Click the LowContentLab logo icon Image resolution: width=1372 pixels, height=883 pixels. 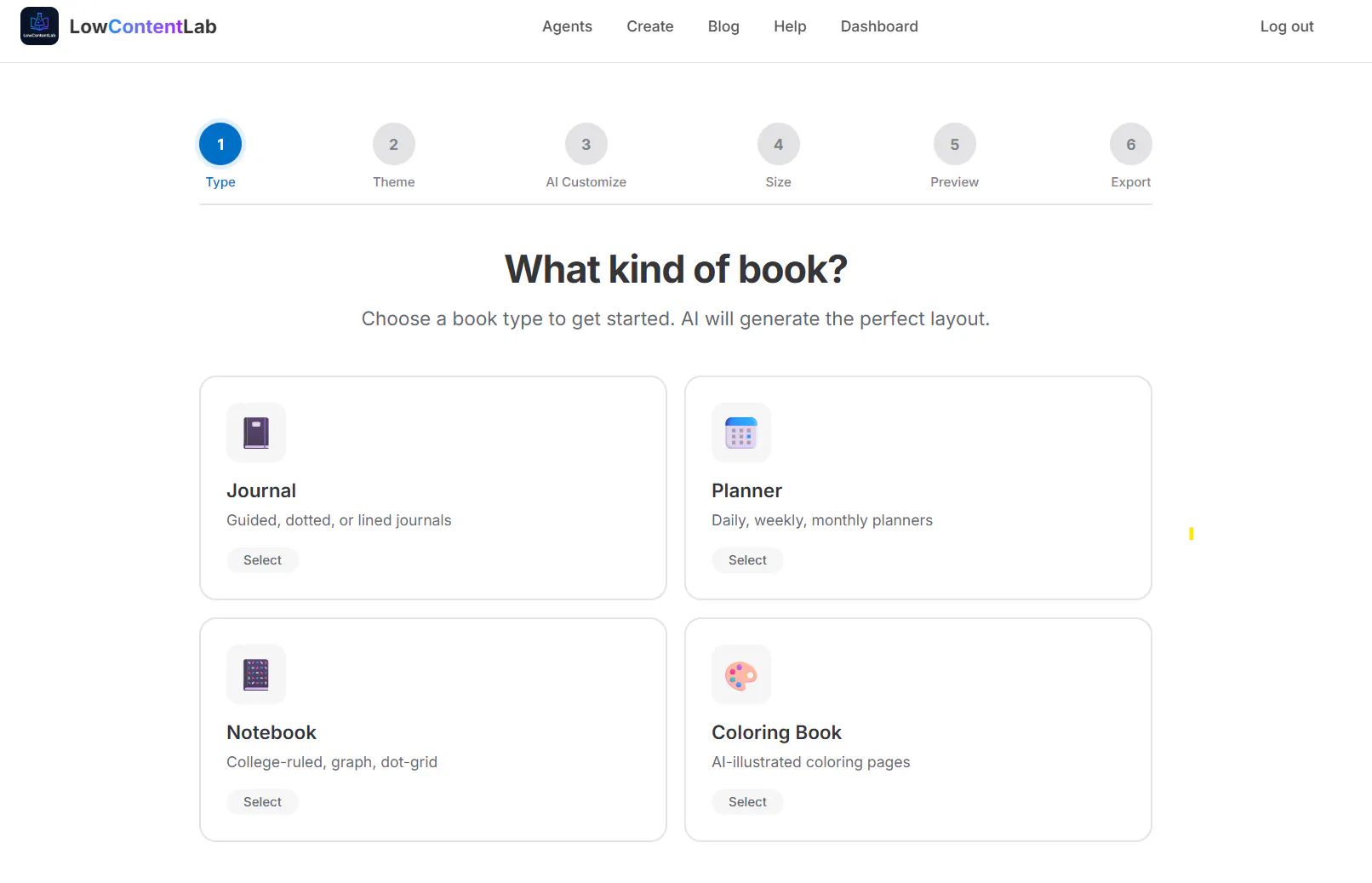tap(39, 26)
